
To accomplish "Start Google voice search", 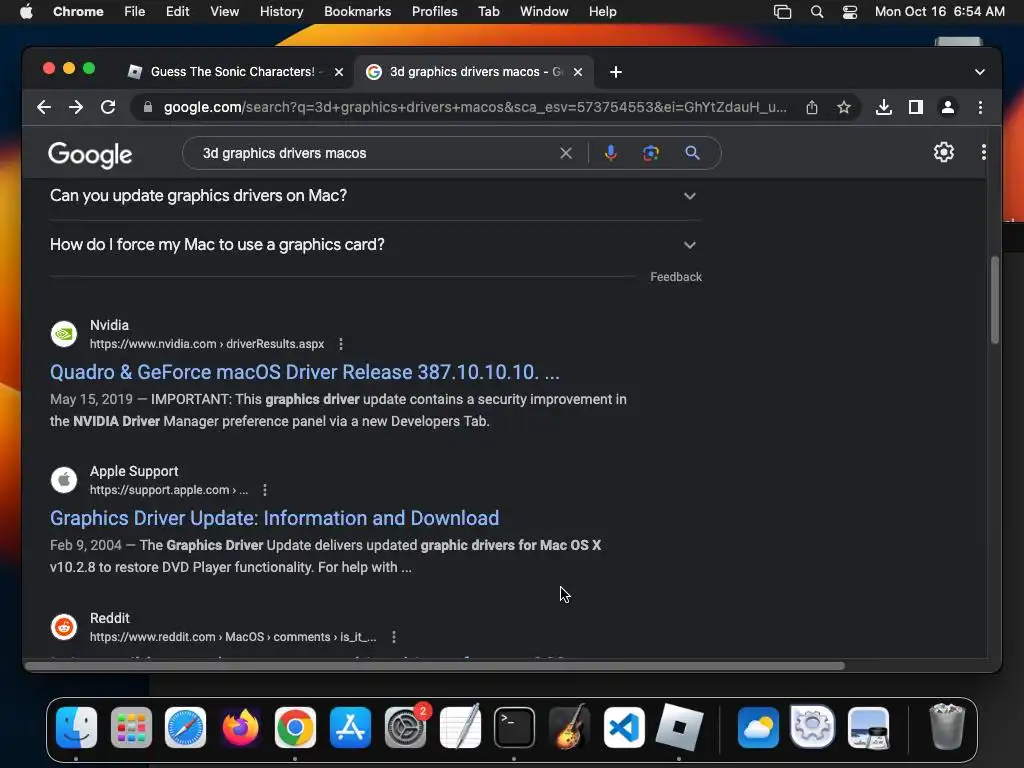I will (610, 153).
